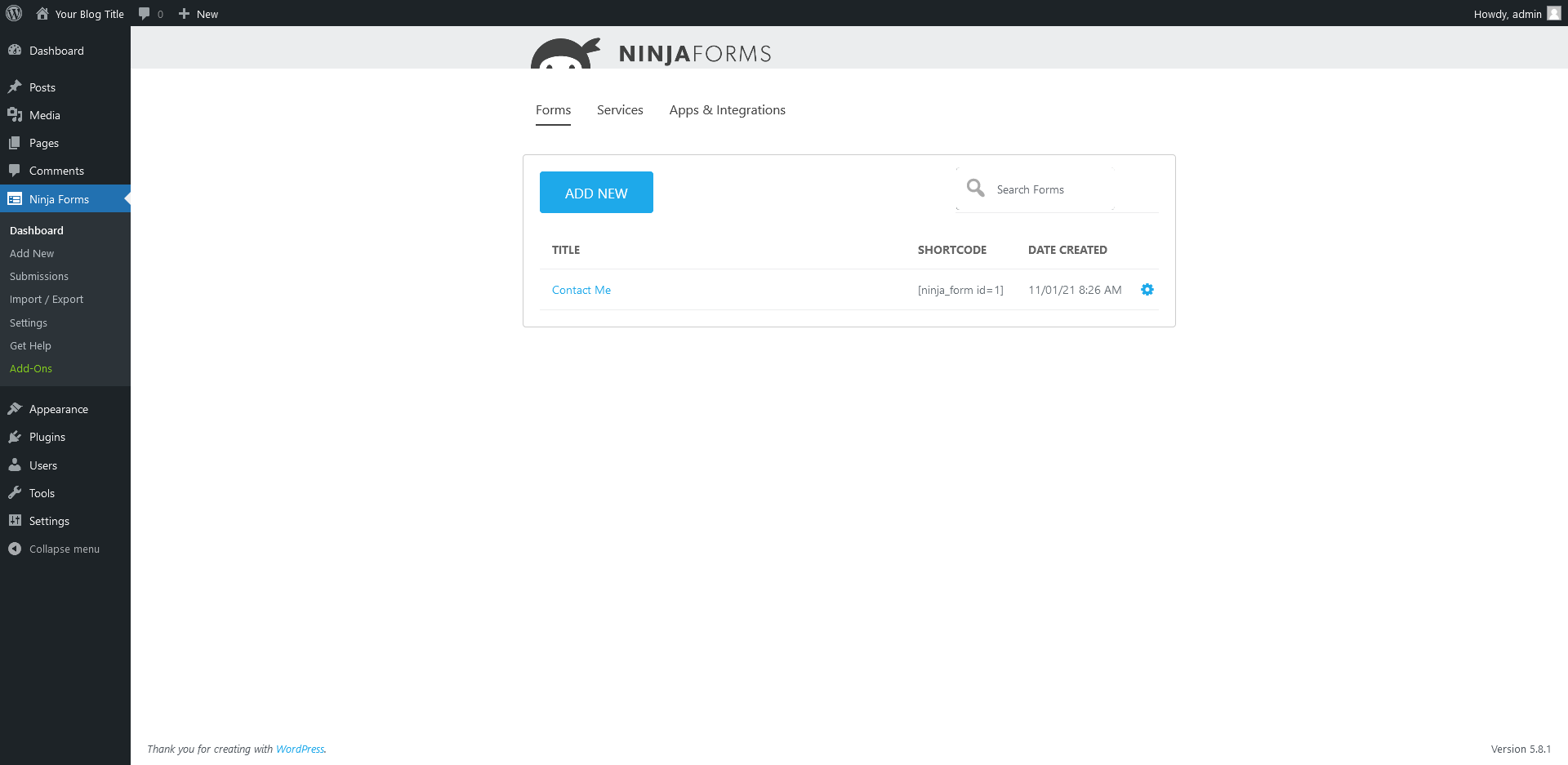Click the Users person icon
This screenshot has height=765, width=1568.
click(15, 465)
